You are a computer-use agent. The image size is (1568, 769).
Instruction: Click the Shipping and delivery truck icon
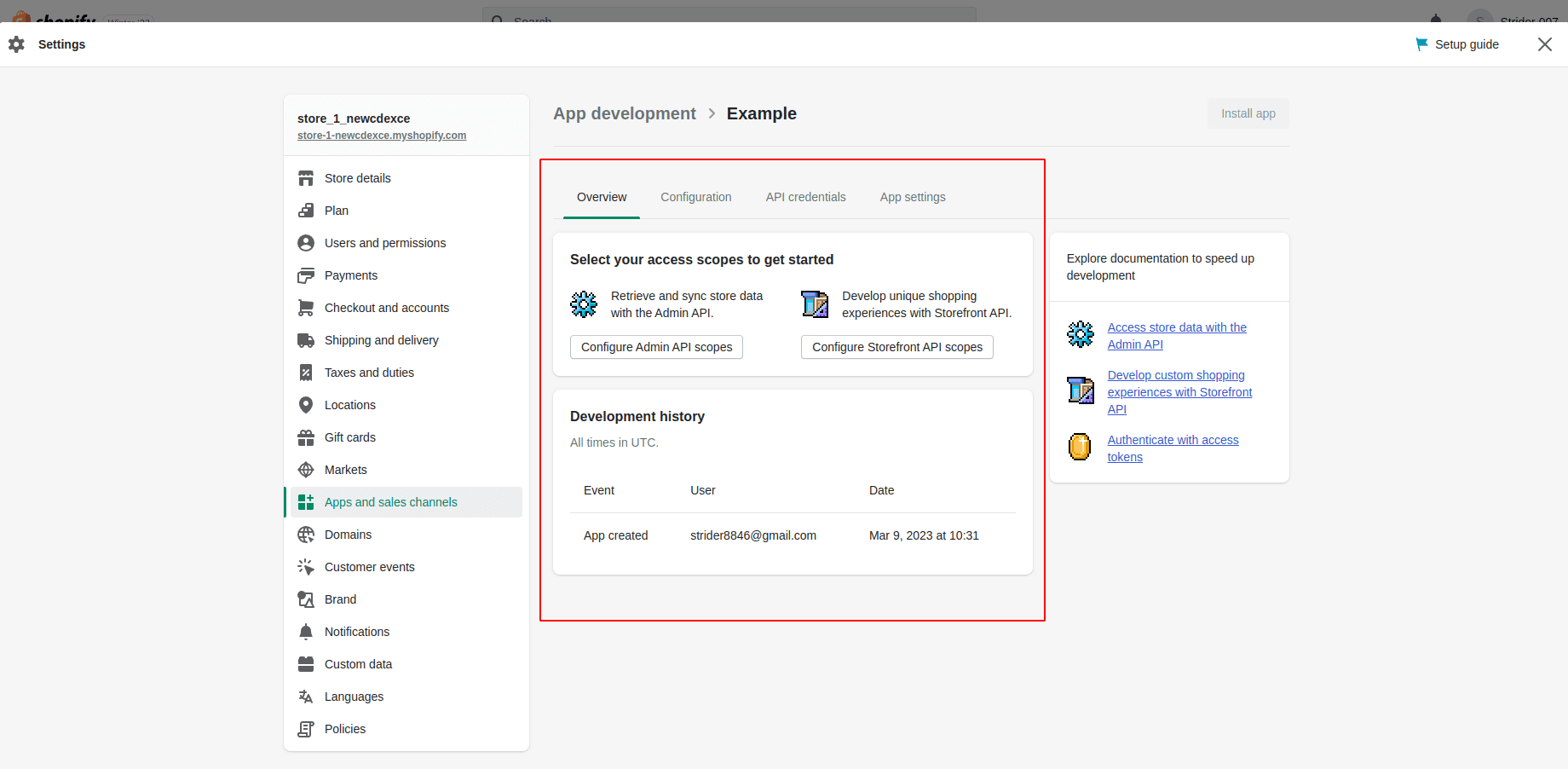[306, 340]
